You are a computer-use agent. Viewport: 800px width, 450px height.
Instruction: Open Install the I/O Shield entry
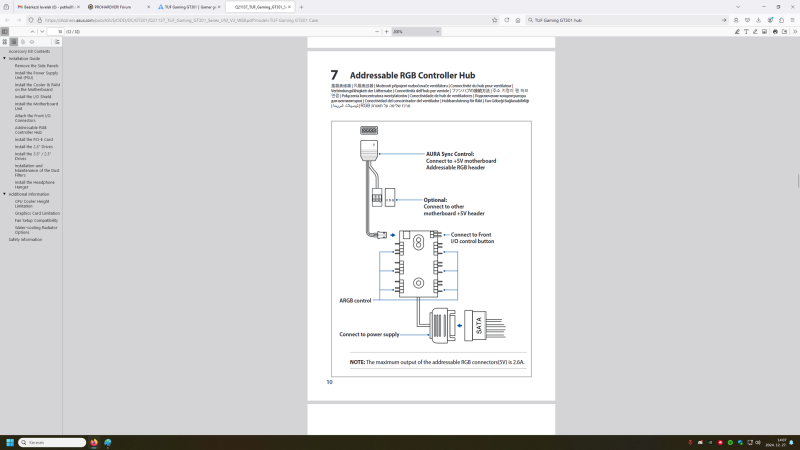[33, 97]
